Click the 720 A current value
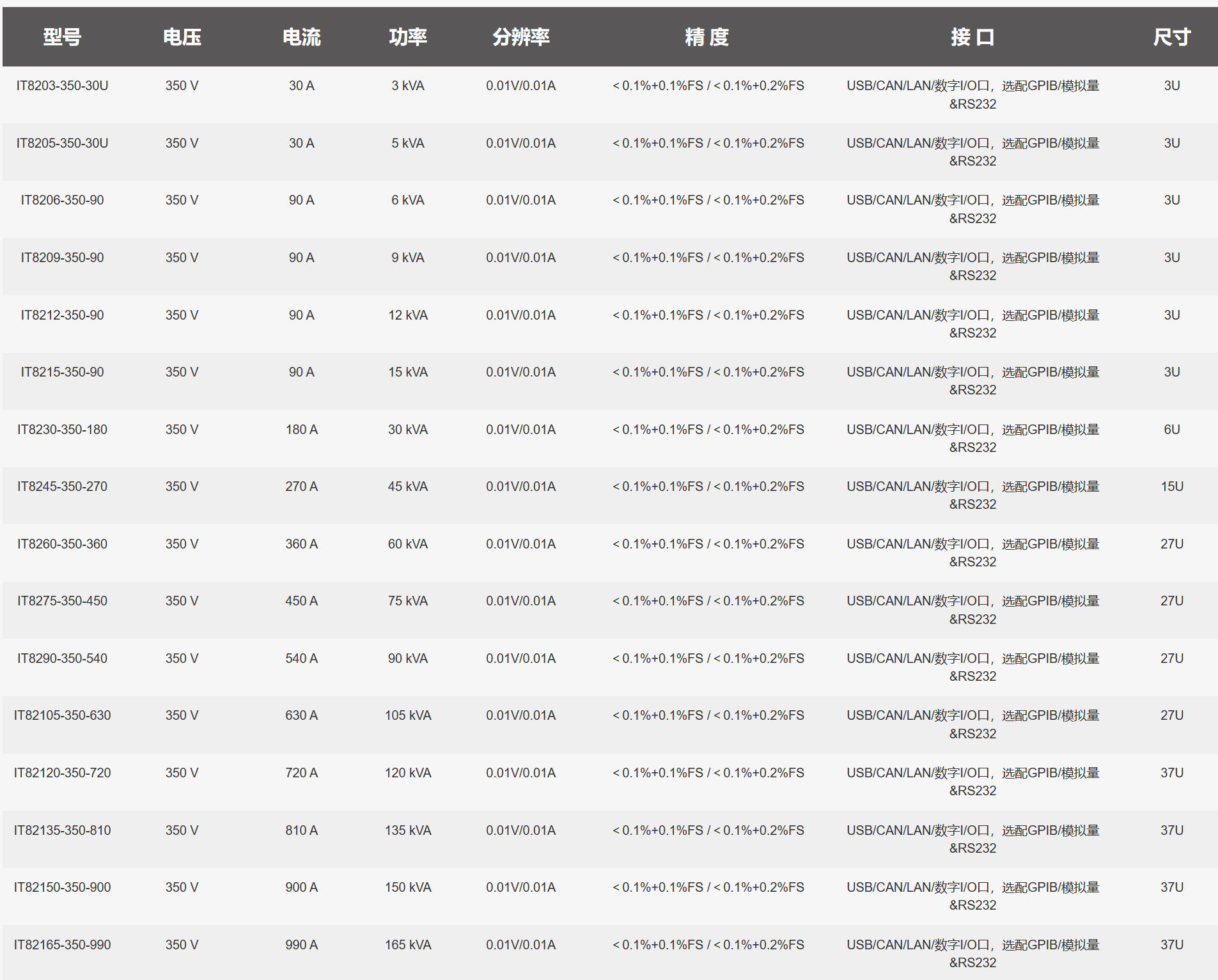The image size is (1218, 980). coord(301,773)
